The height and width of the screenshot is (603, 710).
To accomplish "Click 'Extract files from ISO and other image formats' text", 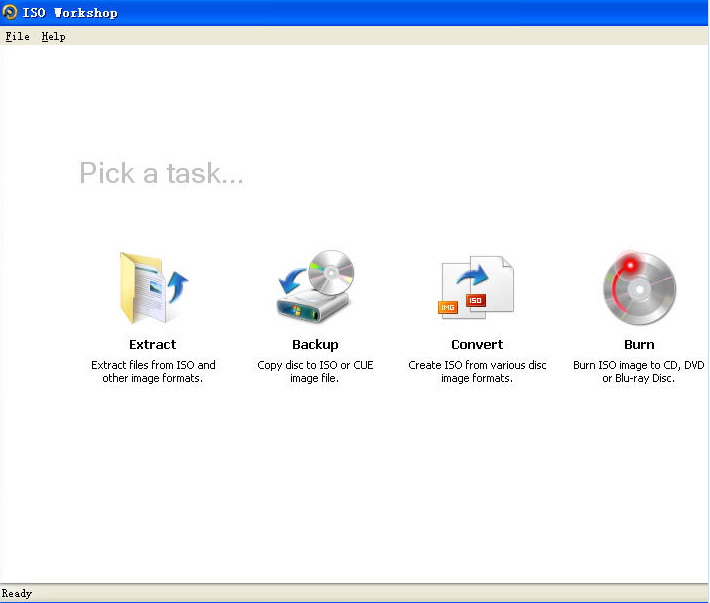I will pyautogui.click(x=153, y=371).
